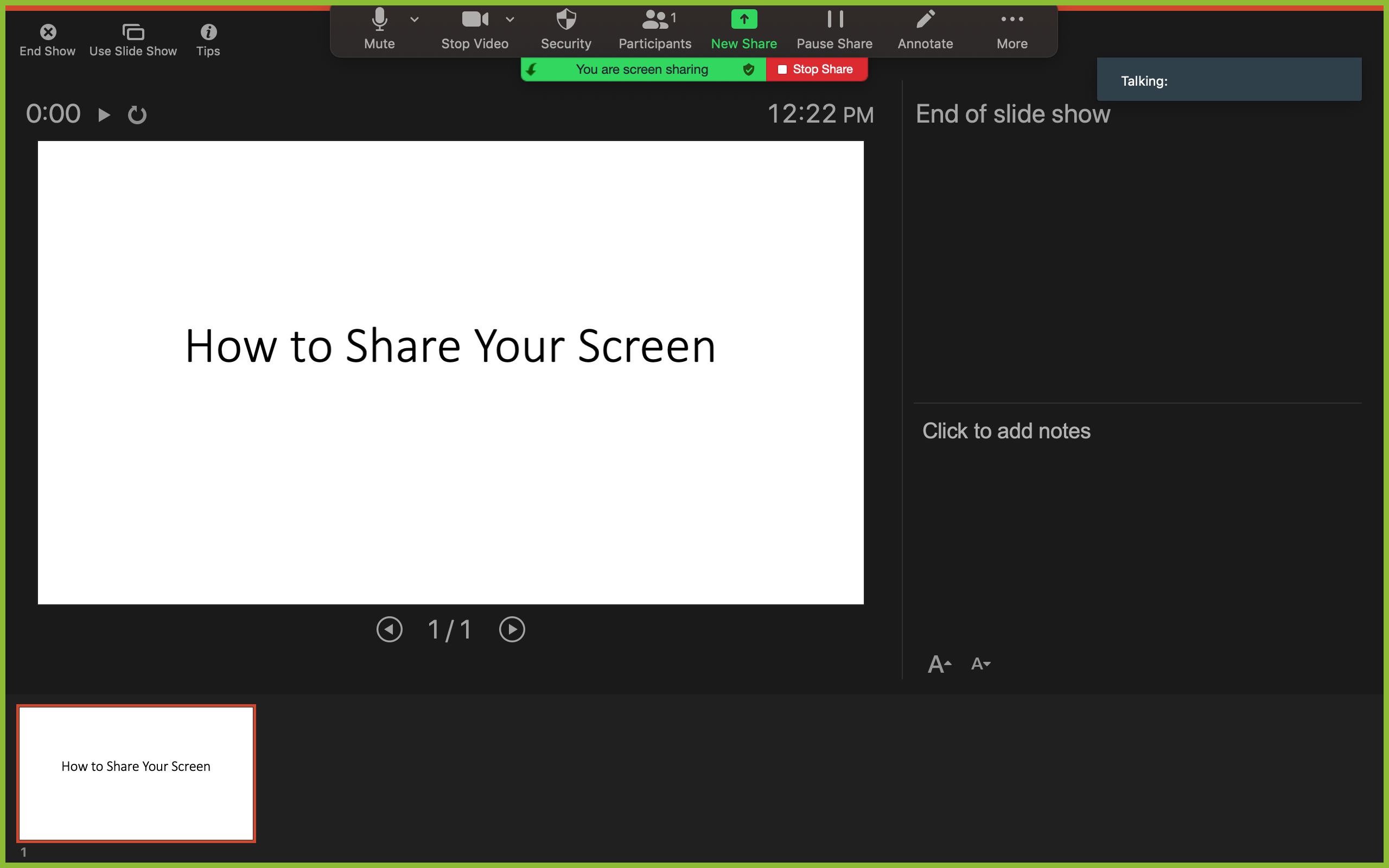Click the End Show icon

48,32
